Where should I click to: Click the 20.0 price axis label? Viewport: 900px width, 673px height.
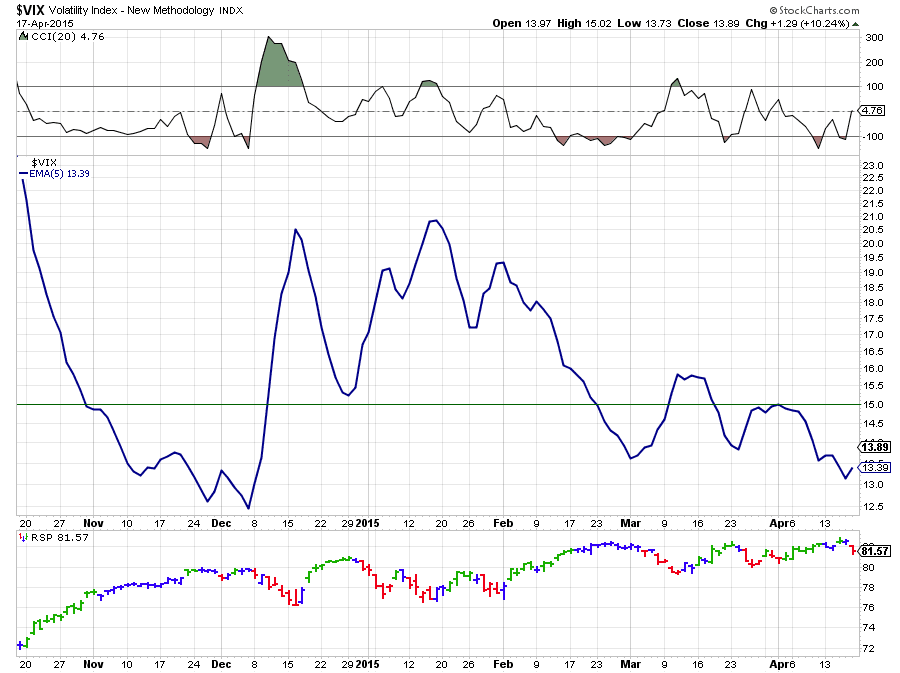pyautogui.click(x=873, y=243)
